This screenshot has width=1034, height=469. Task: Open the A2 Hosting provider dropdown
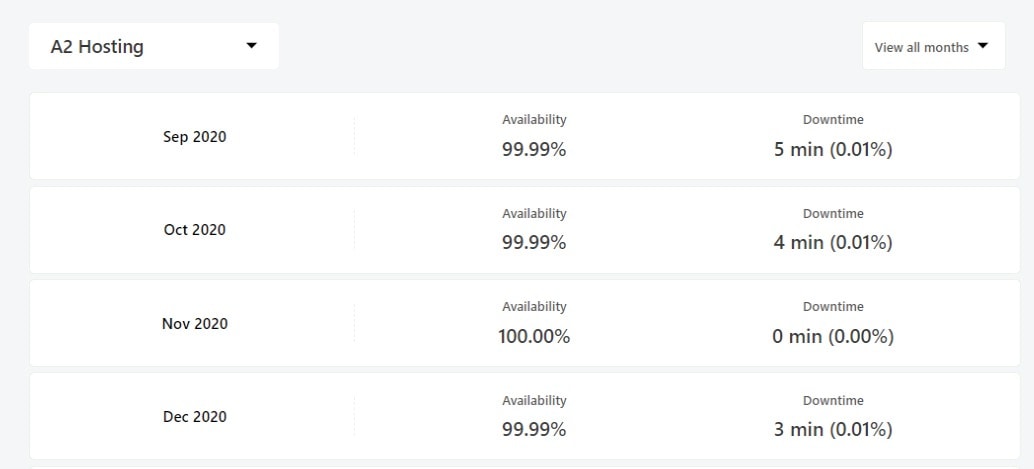[154, 46]
